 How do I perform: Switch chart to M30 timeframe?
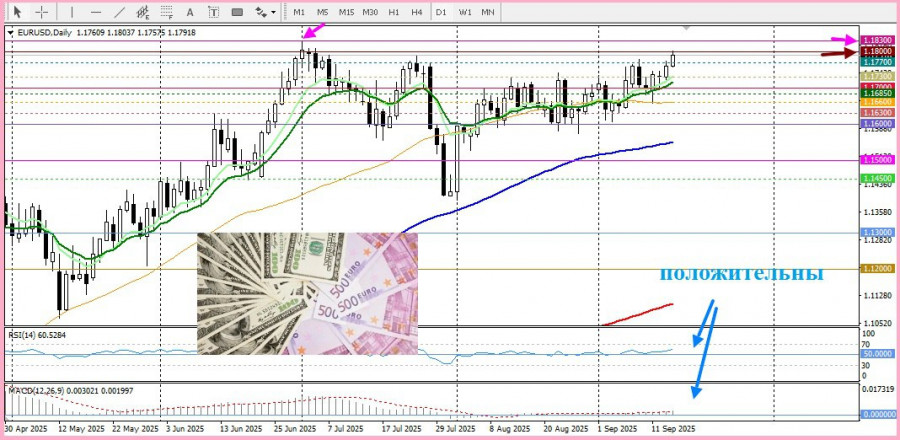coord(370,11)
